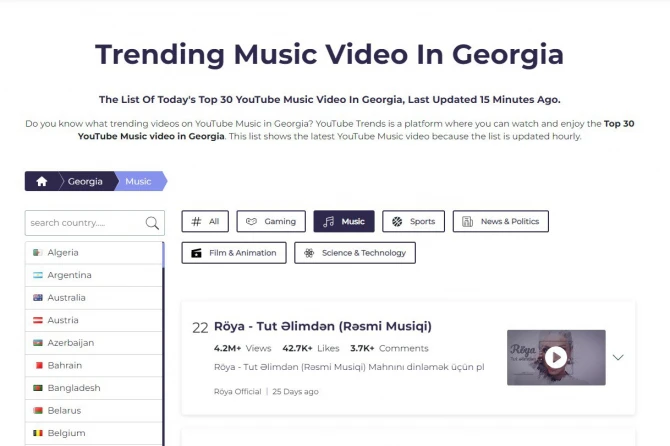Select Azerbaijan from country list

click(x=94, y=343)
